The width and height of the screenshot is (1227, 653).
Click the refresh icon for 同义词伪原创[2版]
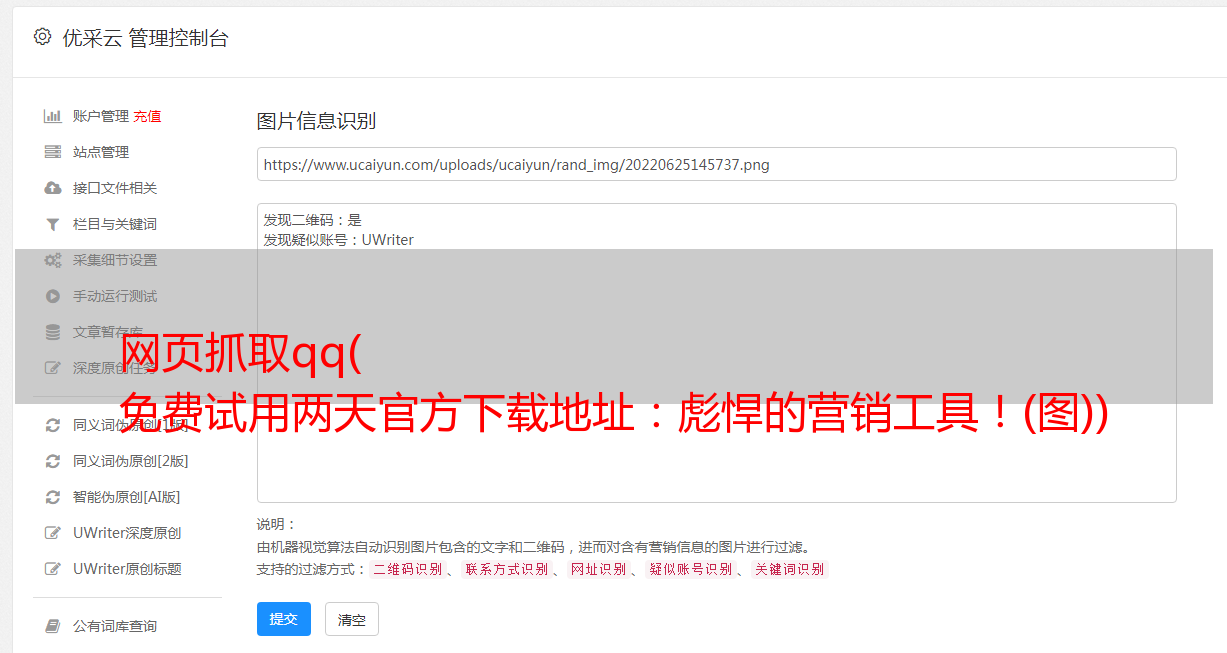pyautogui.click(x=53, y=461)
